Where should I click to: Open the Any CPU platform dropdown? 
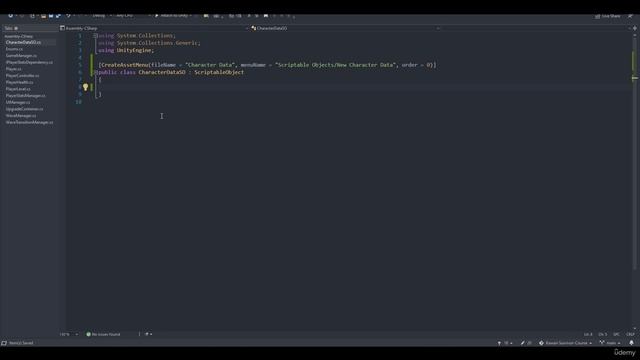(133, 16)
